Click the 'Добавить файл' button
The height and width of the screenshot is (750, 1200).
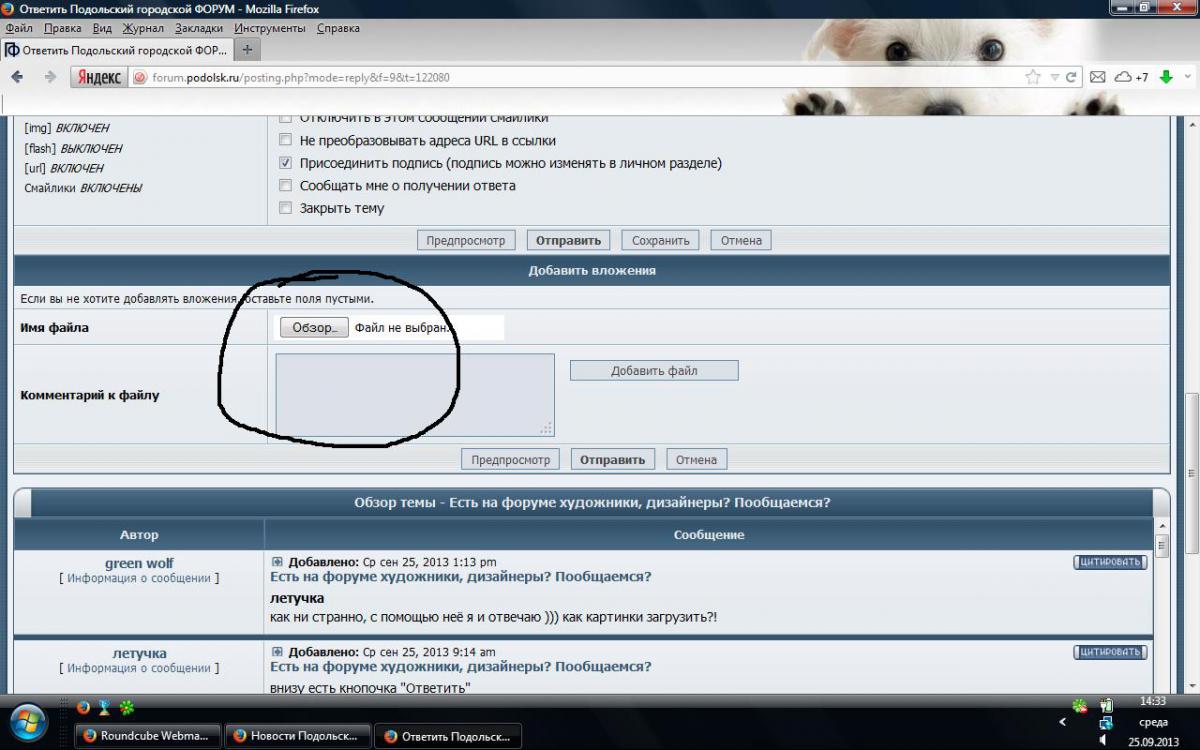click(x=654, y=371)
